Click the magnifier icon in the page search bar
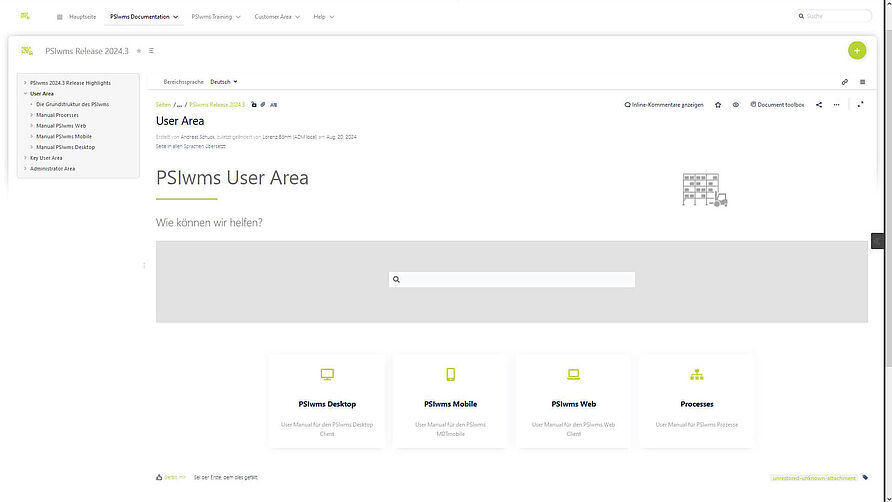Viewport: 892px width, 502px height. (x=397, y=279)
